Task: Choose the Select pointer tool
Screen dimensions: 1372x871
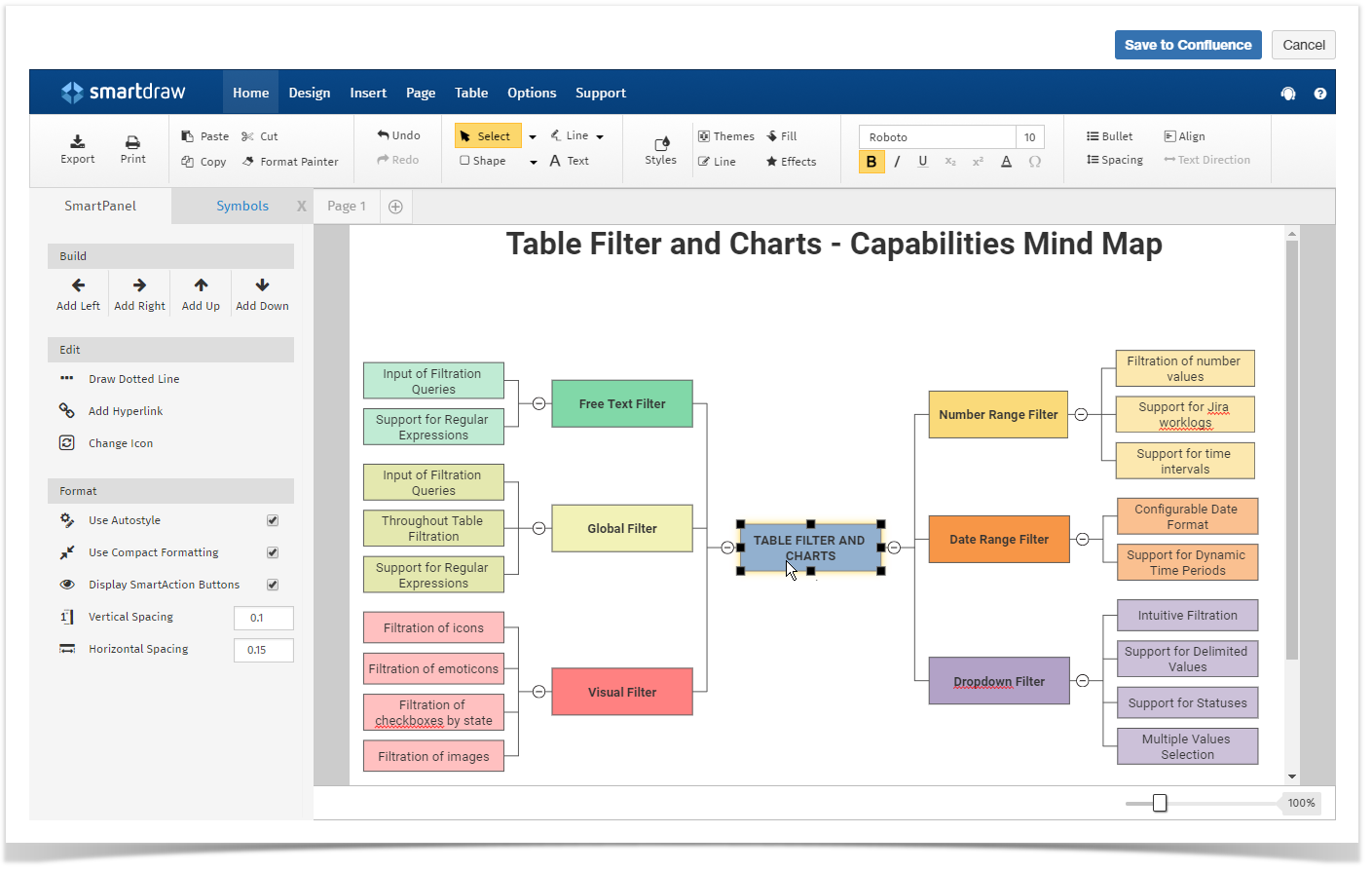Action: coord(488,135)
